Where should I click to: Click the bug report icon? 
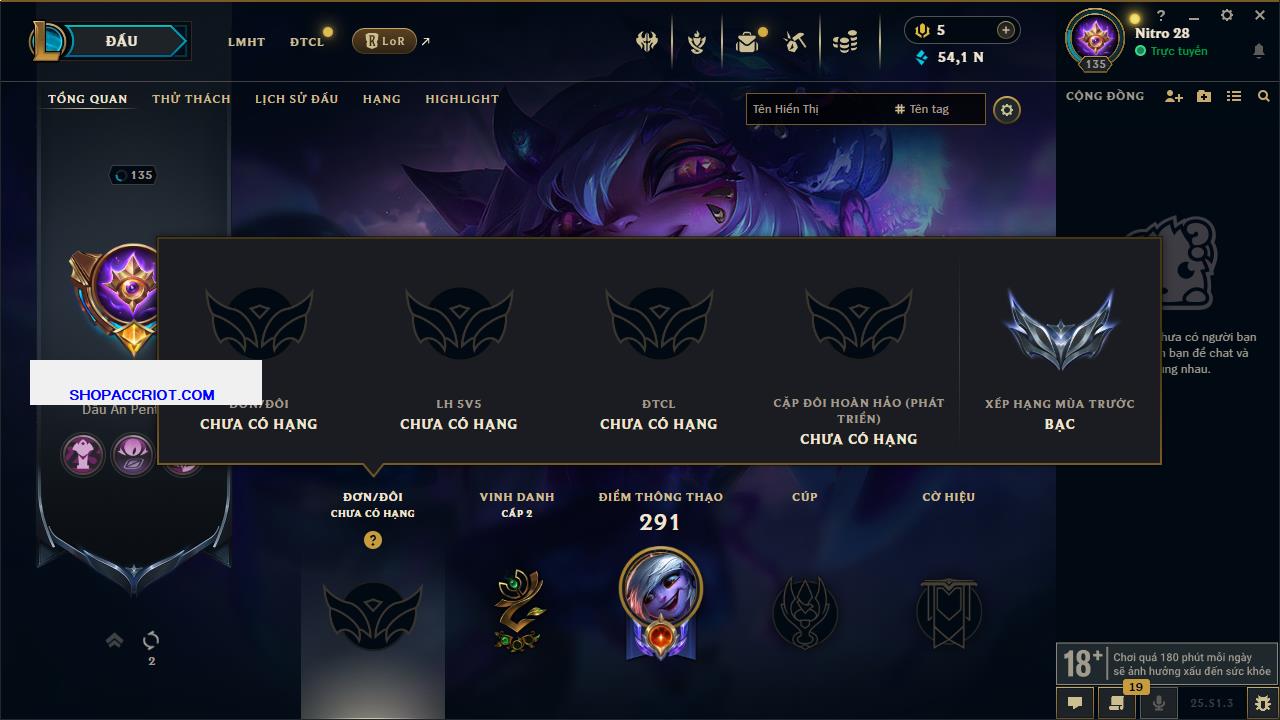tap(1262, 703)
